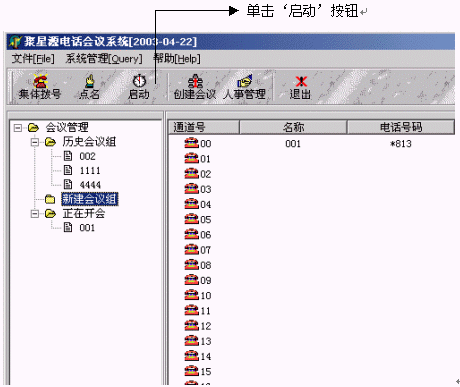
Task: Open the 文件[File] menu
Action: [x=33, y=59]
